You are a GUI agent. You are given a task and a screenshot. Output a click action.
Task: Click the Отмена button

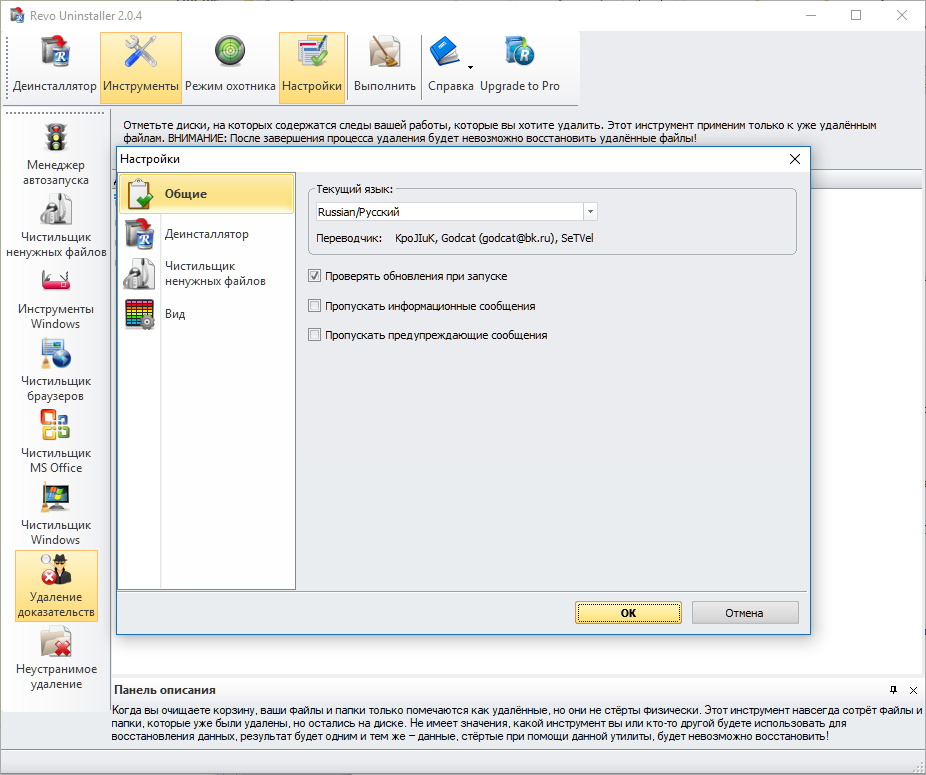pos(744,613)
